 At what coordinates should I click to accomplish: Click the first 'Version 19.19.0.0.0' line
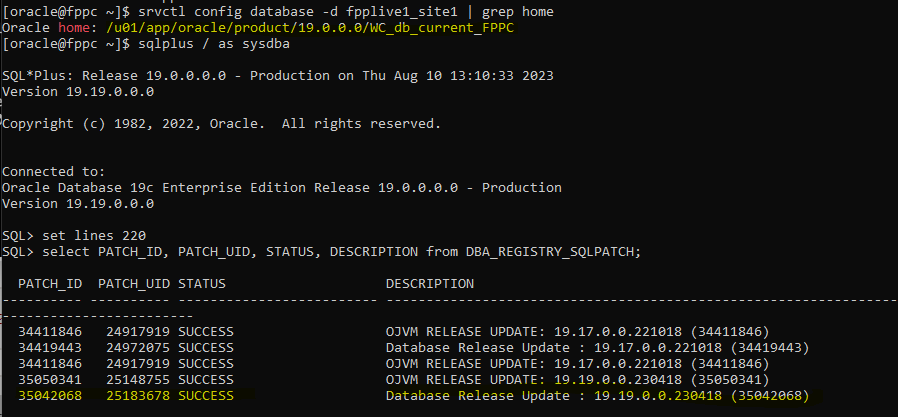pos(78,92)
